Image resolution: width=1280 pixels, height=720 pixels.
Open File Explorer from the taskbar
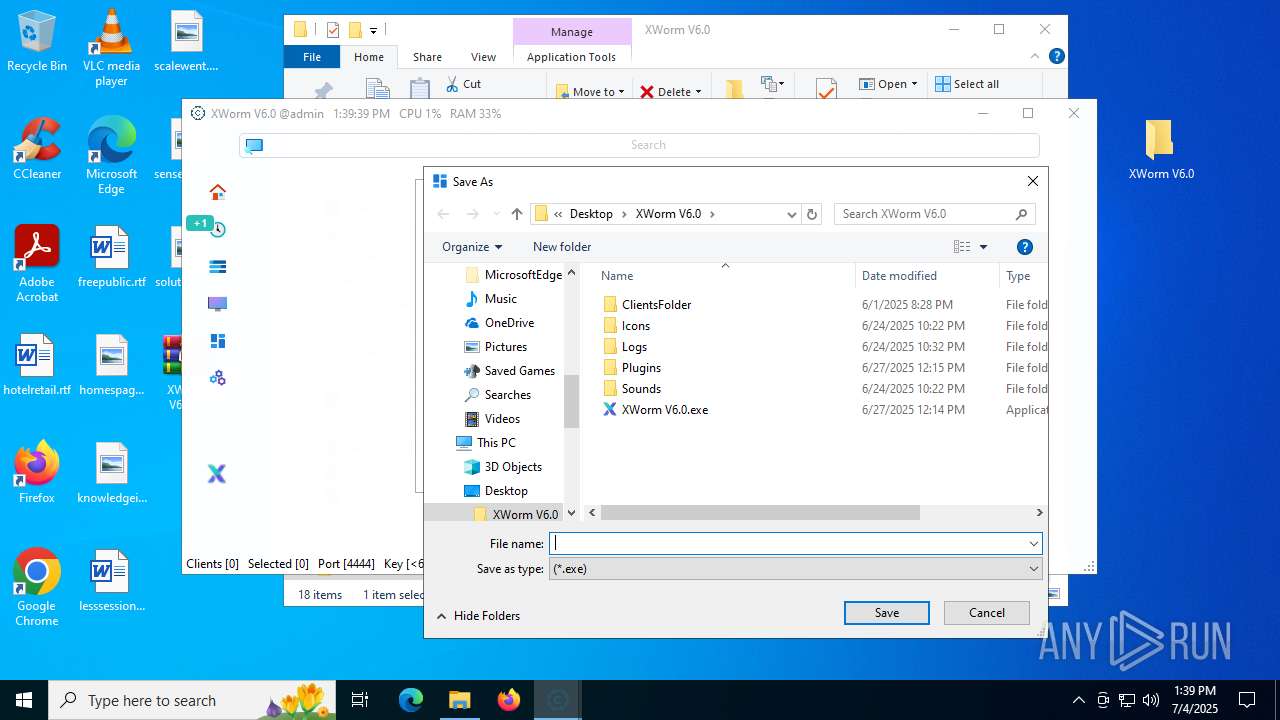coord(459,700)
